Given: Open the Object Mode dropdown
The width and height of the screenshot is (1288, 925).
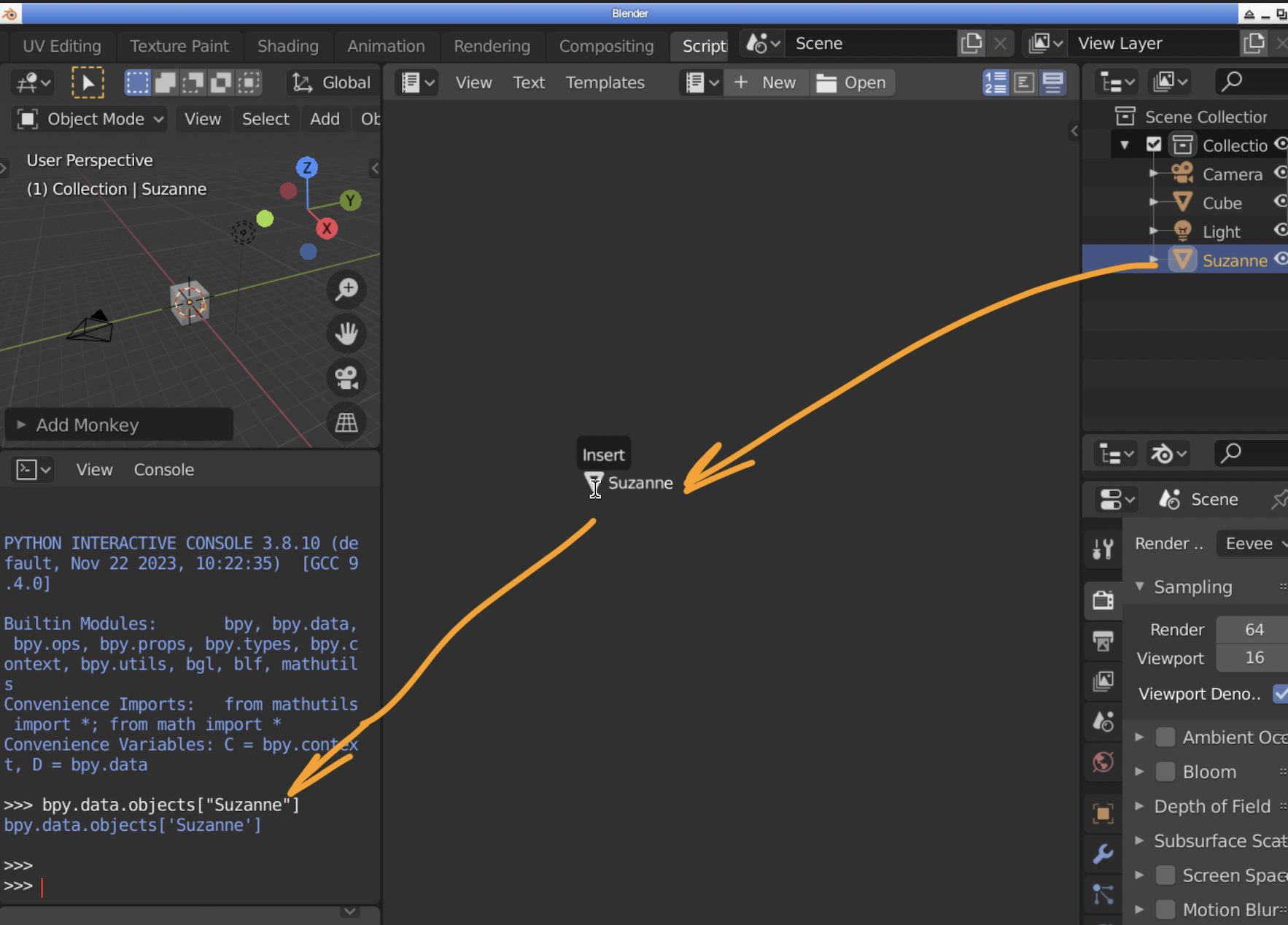Looking at the screenshot, I should tap(90, 119).
